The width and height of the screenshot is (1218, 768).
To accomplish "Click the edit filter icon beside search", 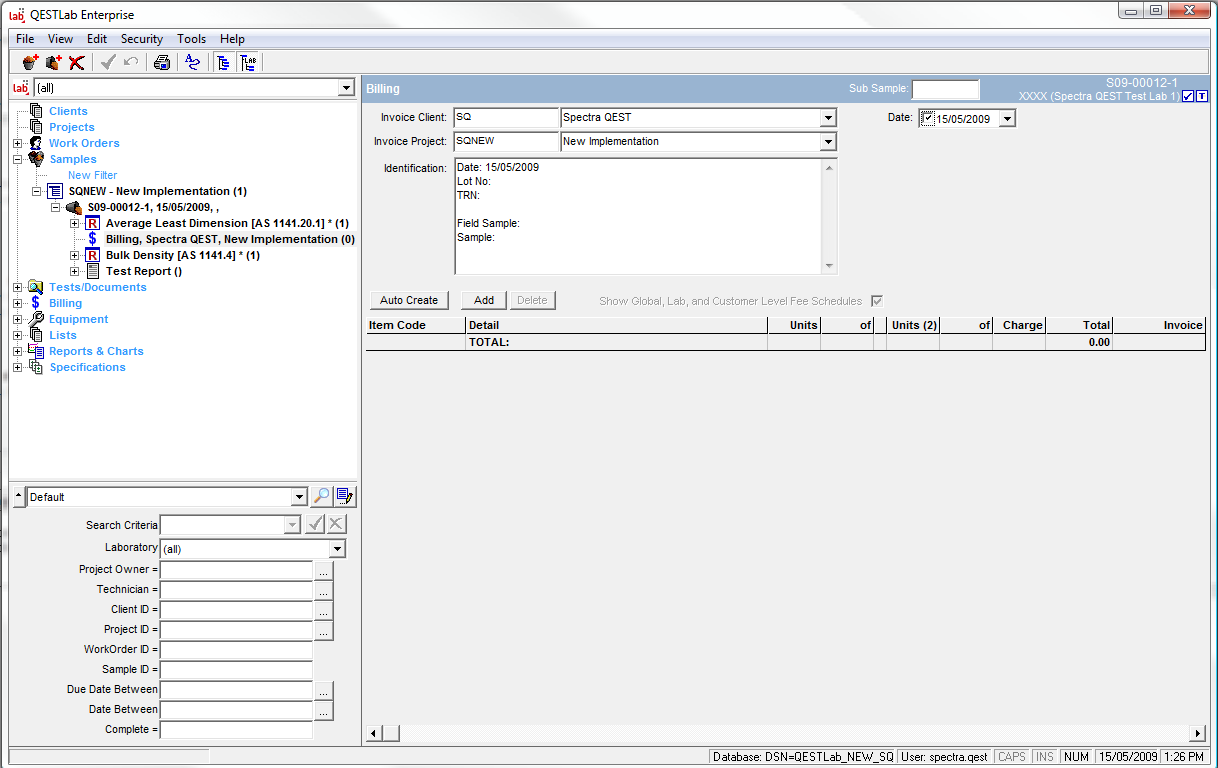I will 346,496.
